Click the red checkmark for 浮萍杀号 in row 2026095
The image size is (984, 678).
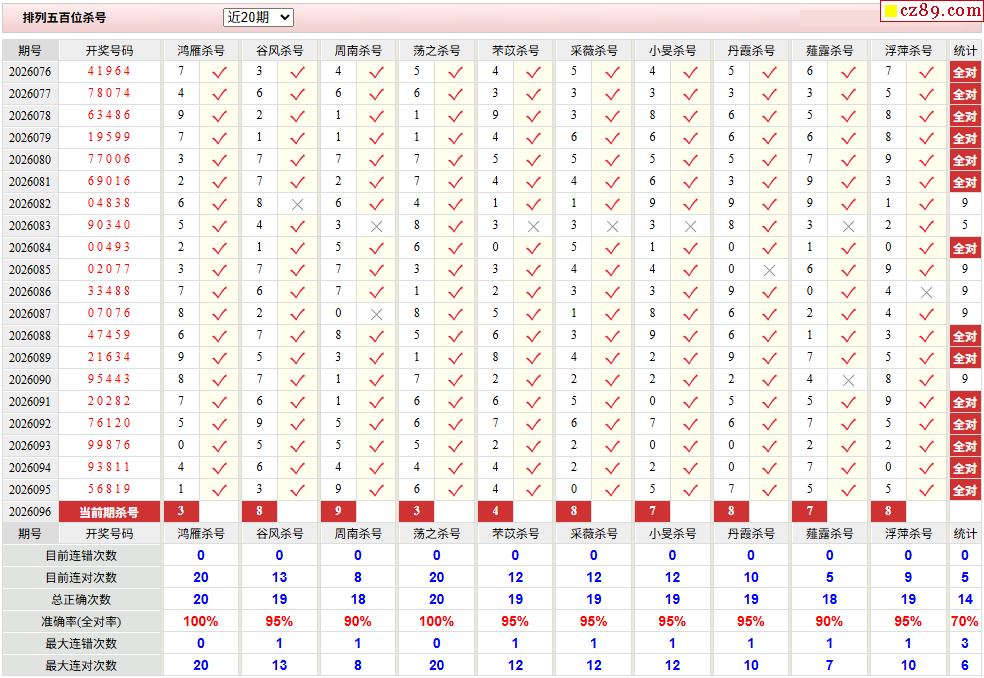(x=926, y=490)
